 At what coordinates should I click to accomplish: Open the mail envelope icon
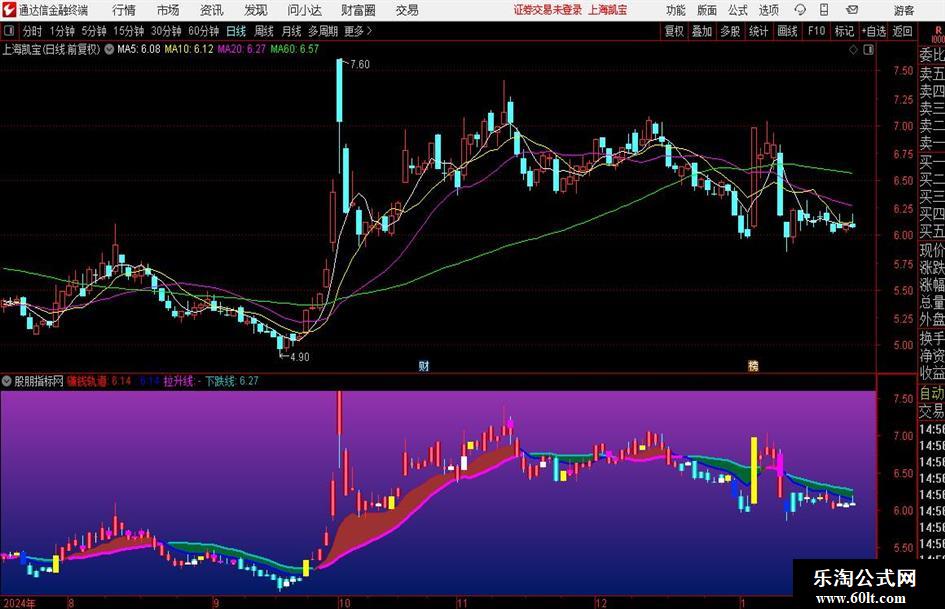click(852, 10)
